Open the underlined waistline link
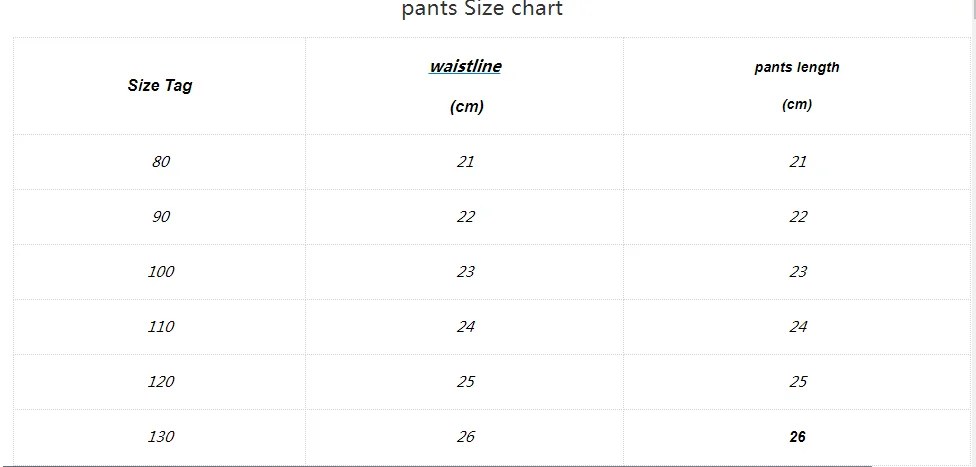The image size is (976, 467). [465, 67]
